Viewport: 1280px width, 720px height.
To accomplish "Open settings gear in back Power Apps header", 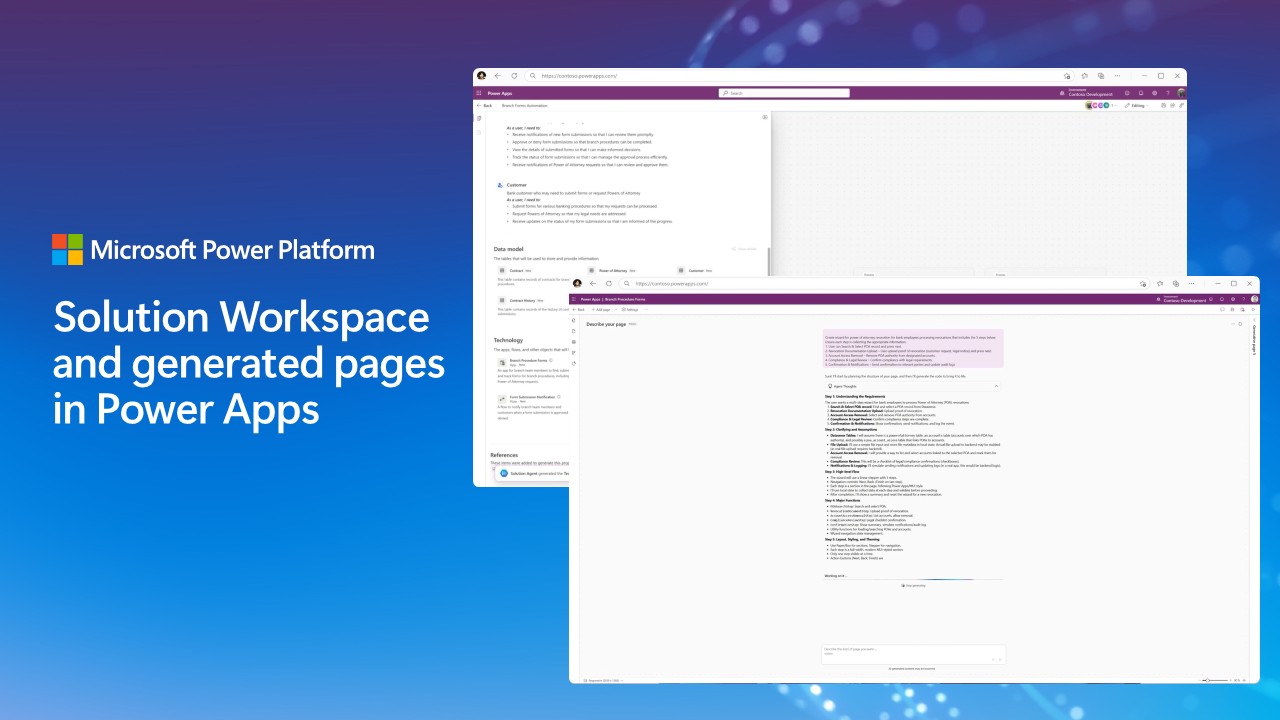I will [1155, 93].
